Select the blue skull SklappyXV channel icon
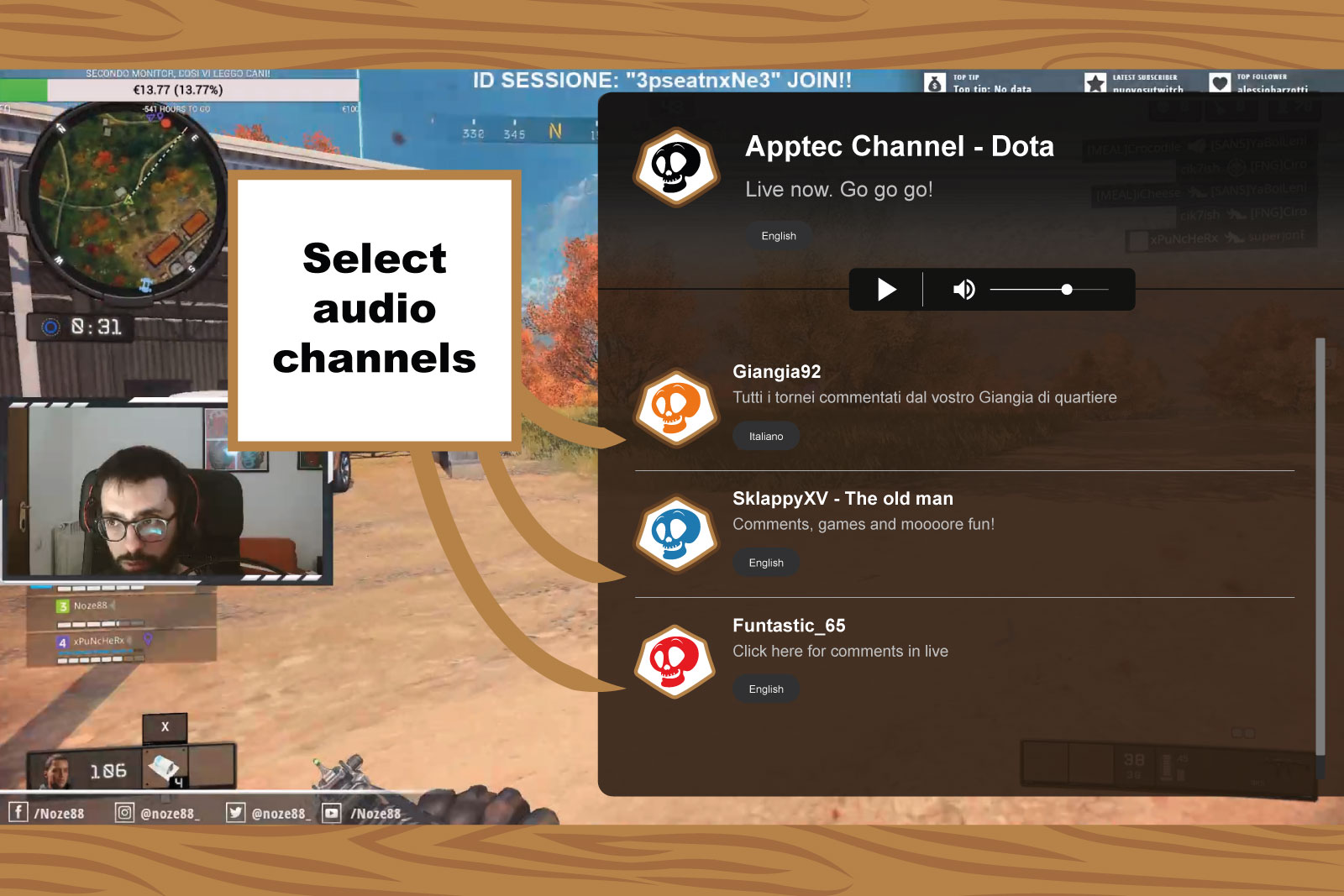 [676, 535]
